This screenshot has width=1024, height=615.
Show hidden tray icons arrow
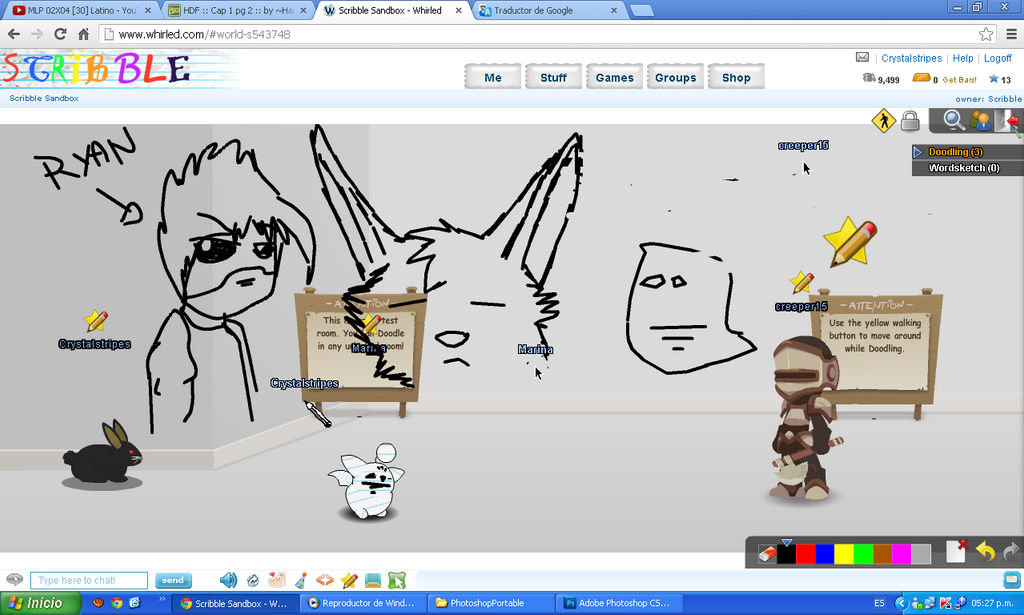[x=901, y=603]
